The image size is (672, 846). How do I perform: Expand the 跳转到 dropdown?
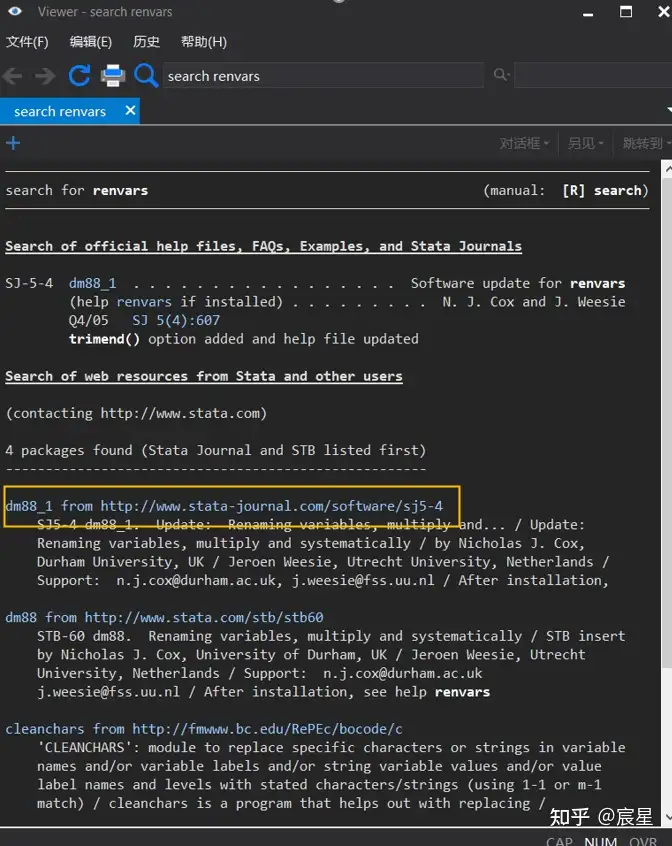click(x=646, y=143)
